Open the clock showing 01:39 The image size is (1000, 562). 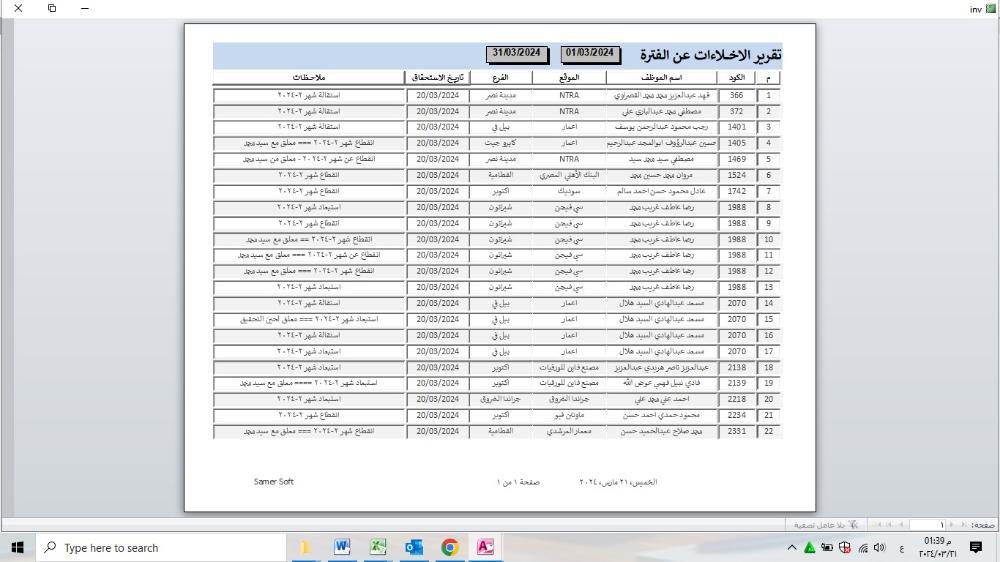pos(938,547)
